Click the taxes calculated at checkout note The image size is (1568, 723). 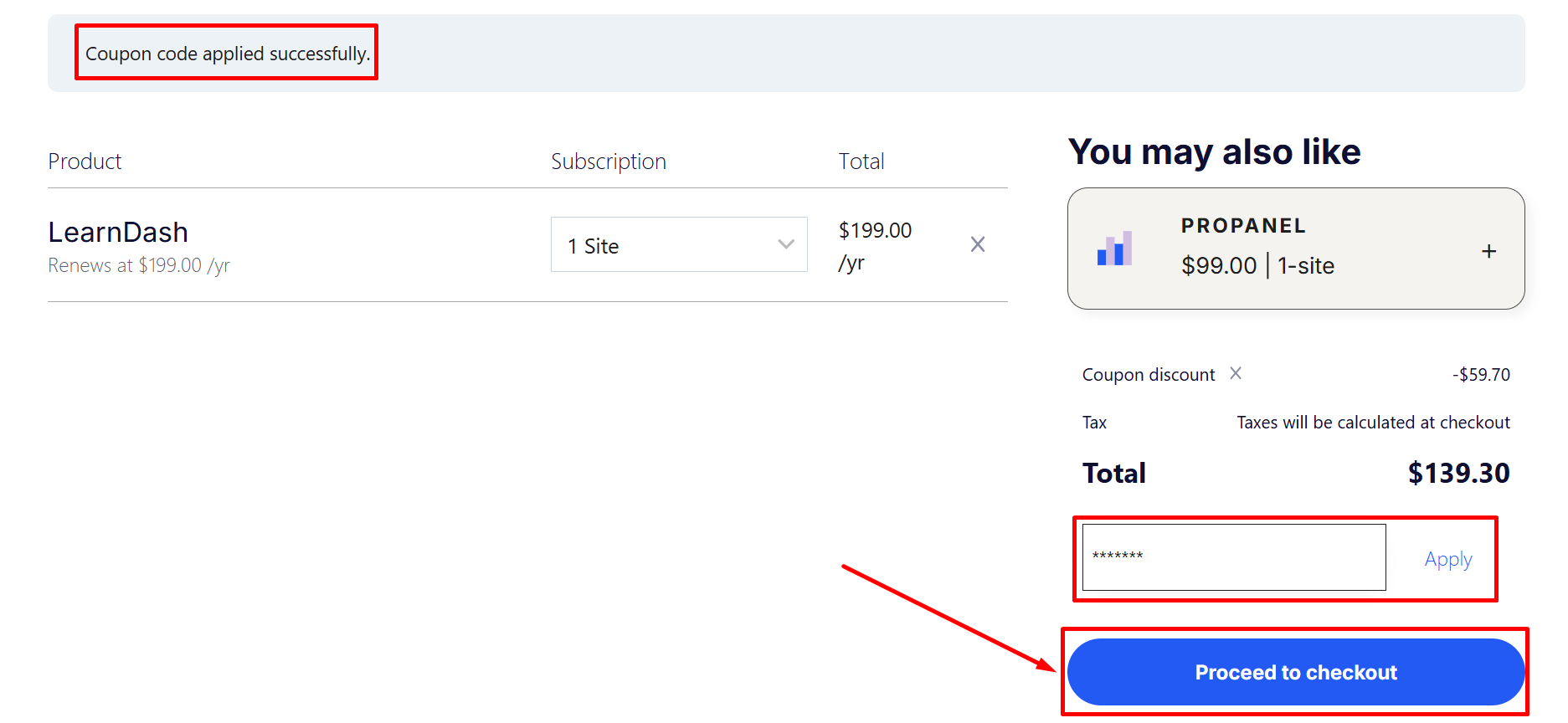pos(1373,423)
